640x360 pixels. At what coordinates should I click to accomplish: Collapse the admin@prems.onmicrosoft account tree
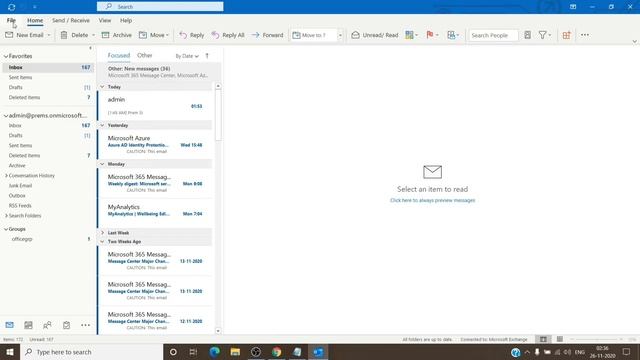pos(6,116)
